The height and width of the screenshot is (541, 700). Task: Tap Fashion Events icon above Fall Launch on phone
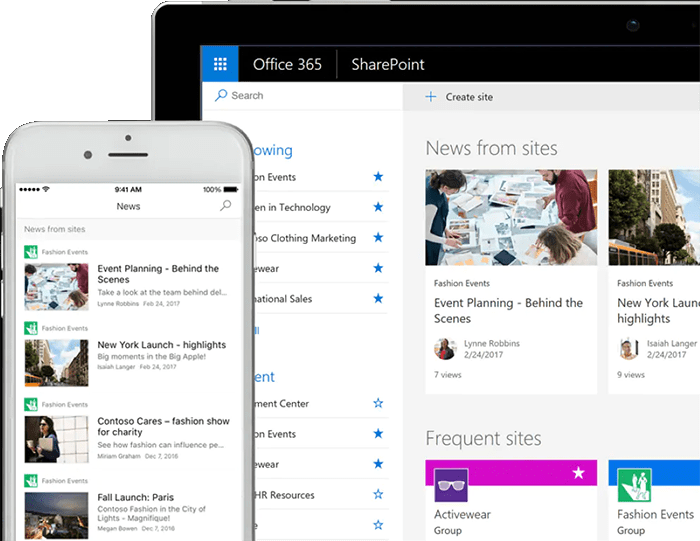[31, 481]
